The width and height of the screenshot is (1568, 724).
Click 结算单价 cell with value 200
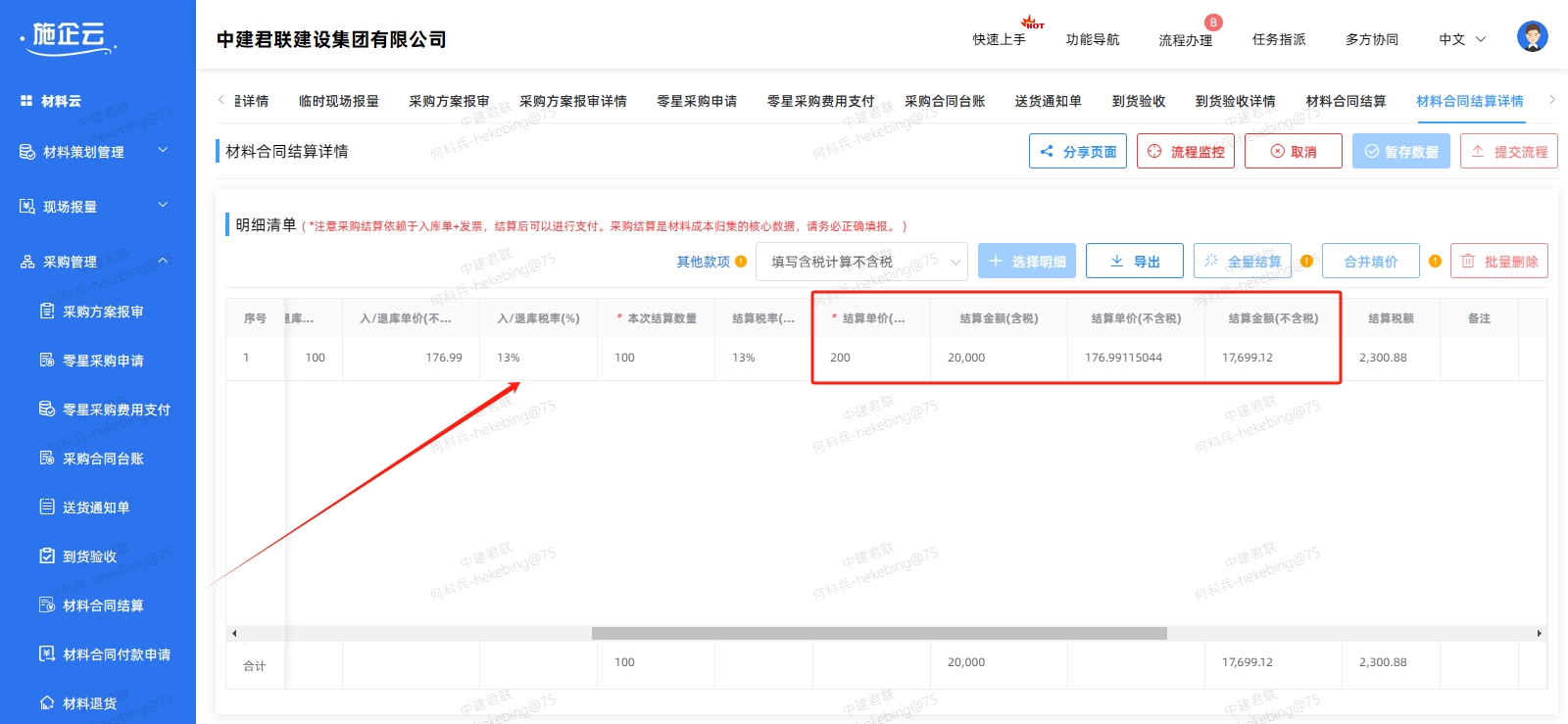pyautogui.click(x=871, y=358)
